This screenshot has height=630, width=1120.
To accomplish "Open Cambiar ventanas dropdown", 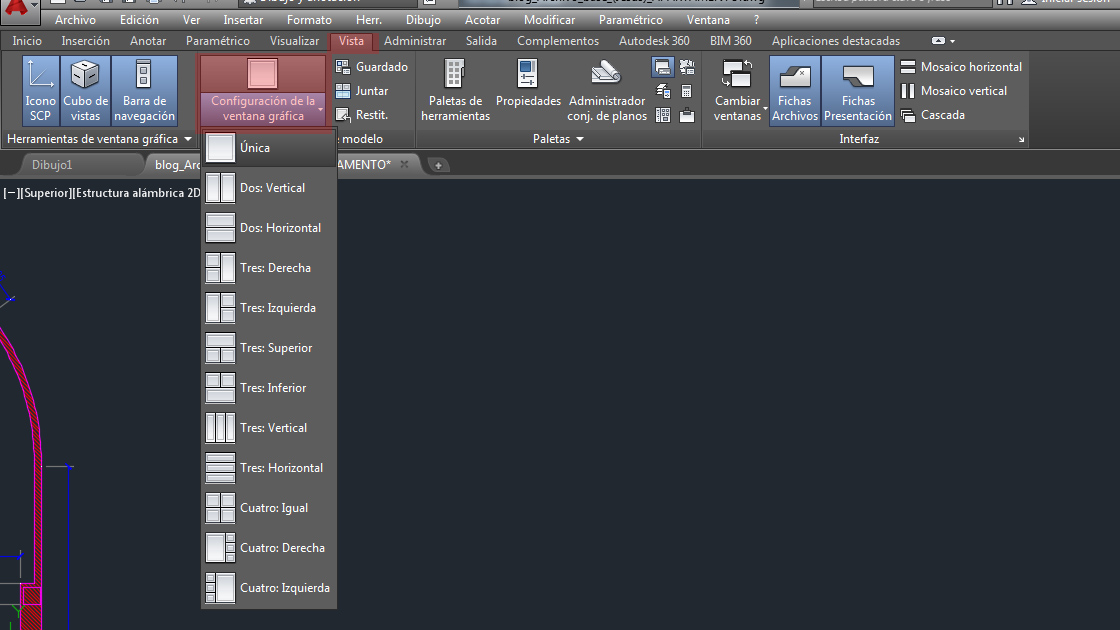I will click(737, 91).
